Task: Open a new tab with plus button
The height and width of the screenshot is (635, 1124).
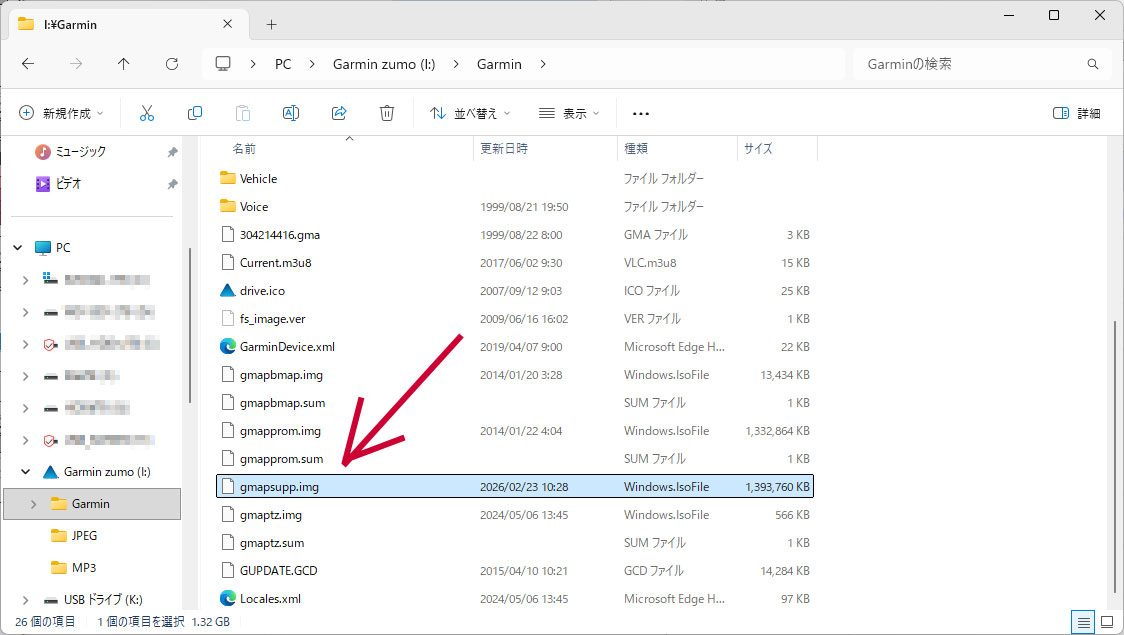Action: pos(271,24)
